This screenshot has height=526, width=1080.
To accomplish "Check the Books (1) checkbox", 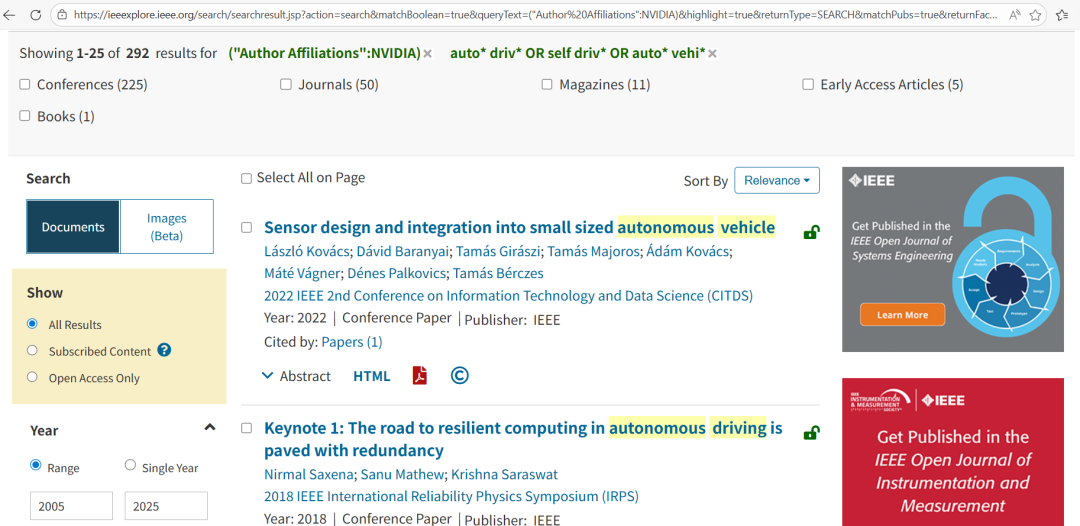I will [x=25, y=116].
